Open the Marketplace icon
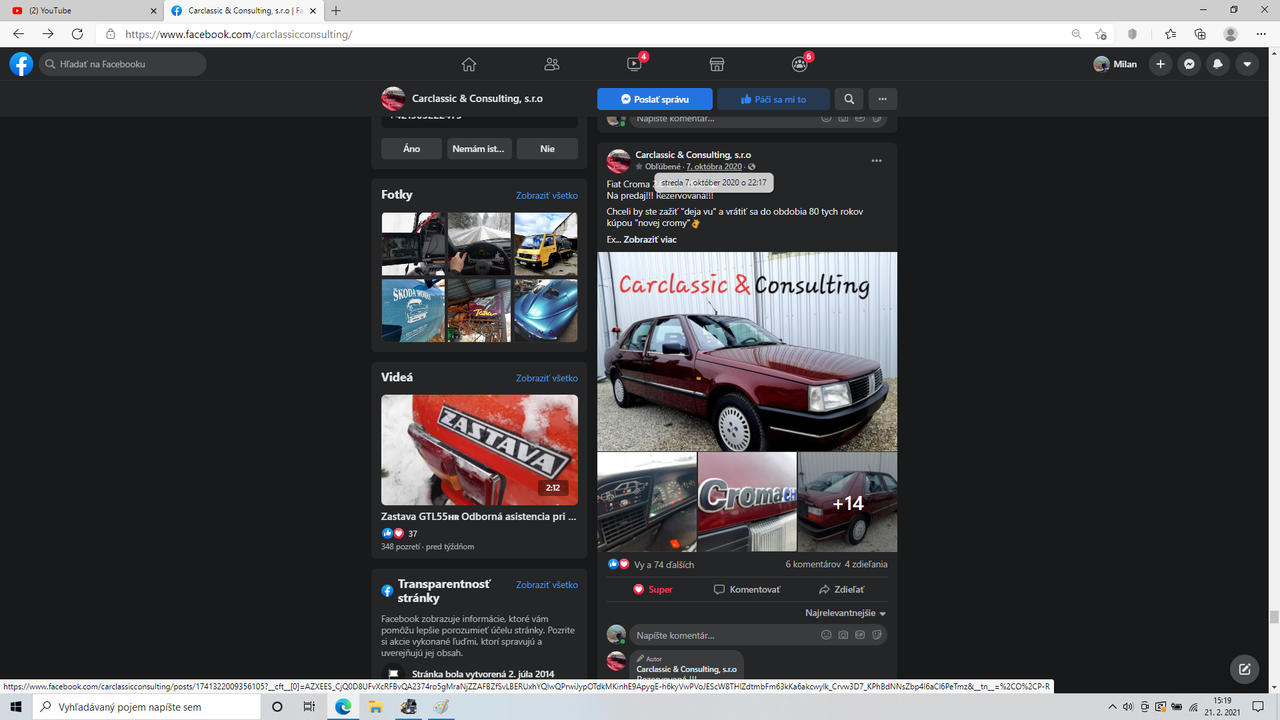 pos(716,64)
